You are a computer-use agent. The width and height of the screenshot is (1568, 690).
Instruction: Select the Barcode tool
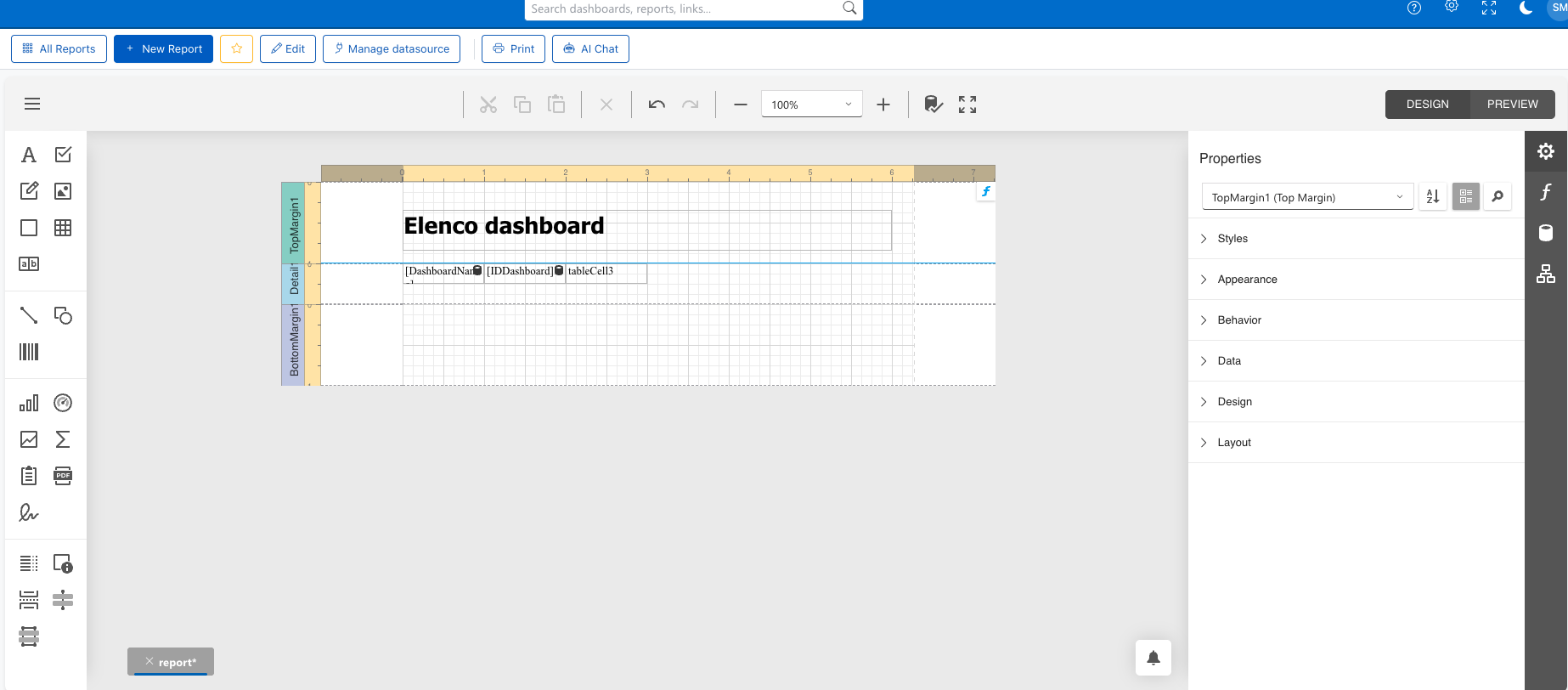point(29,352)
